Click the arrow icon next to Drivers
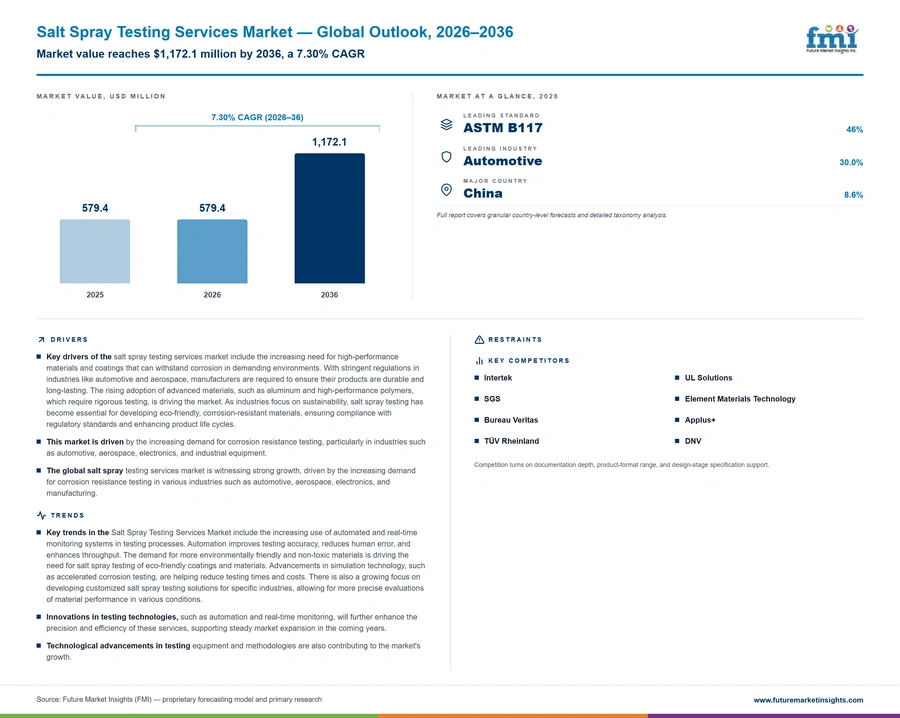 (41, 340)
